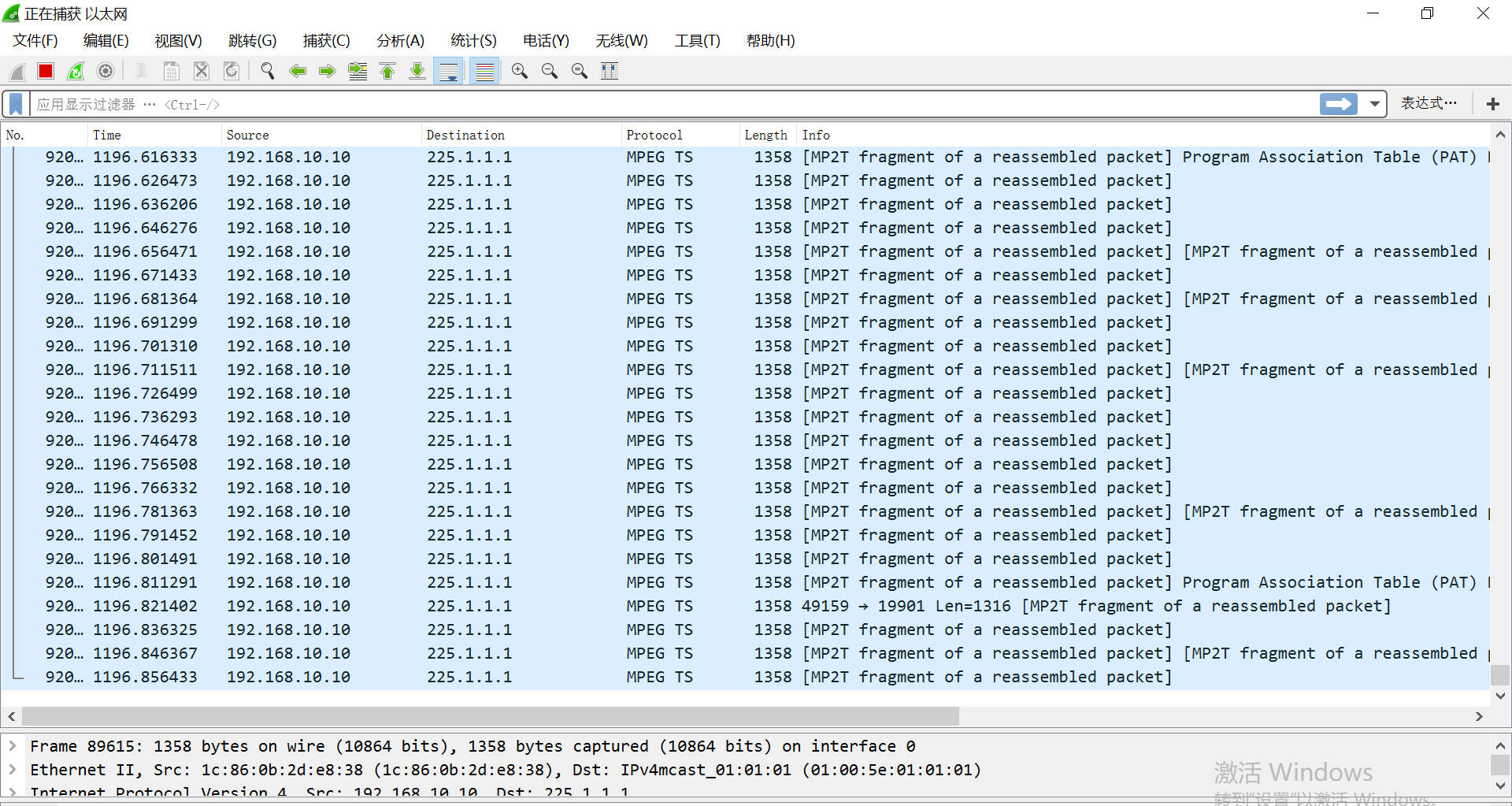Restart the current capture

coord(76,72)
